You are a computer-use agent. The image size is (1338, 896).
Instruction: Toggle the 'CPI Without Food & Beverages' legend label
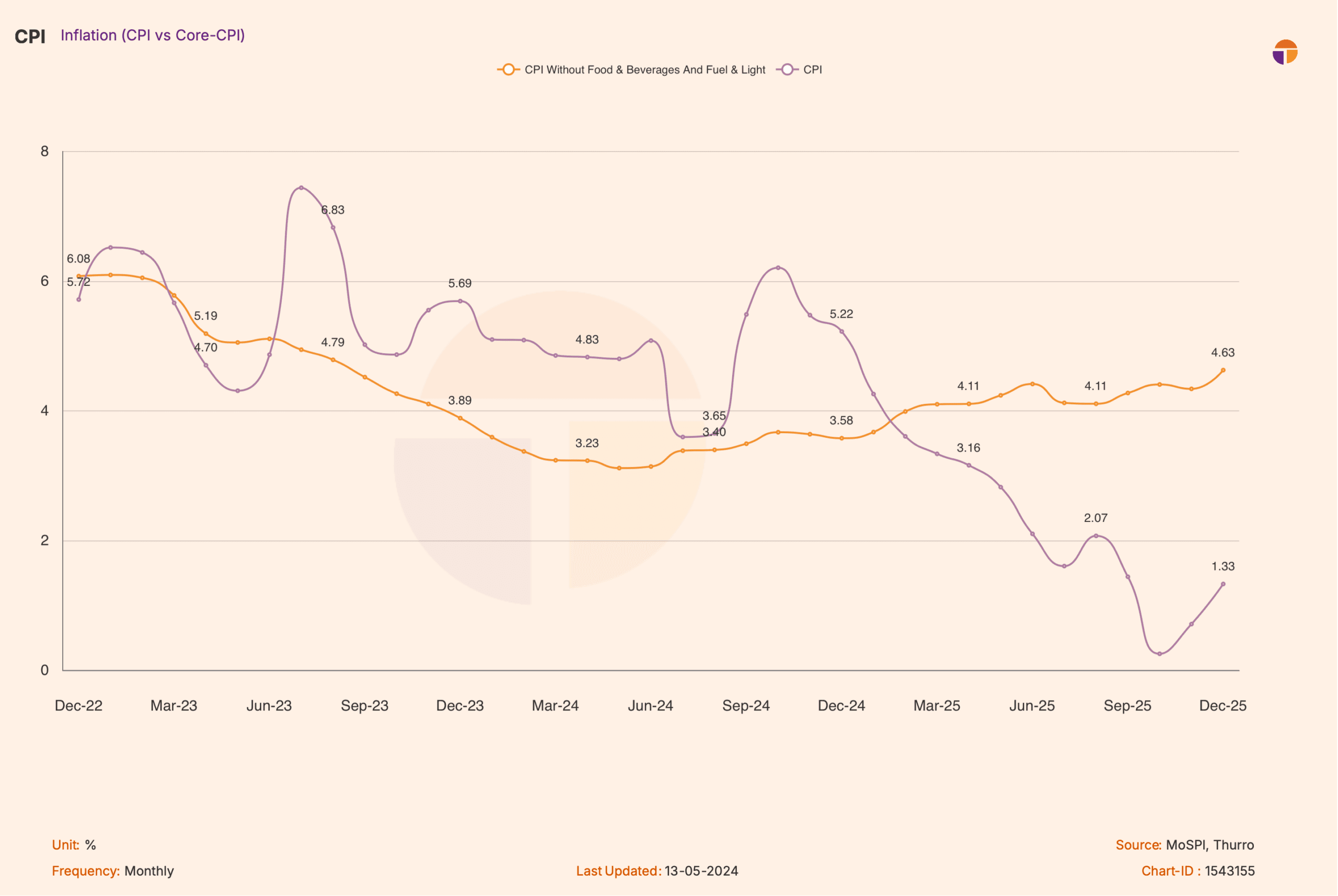[x=645, y=69]
